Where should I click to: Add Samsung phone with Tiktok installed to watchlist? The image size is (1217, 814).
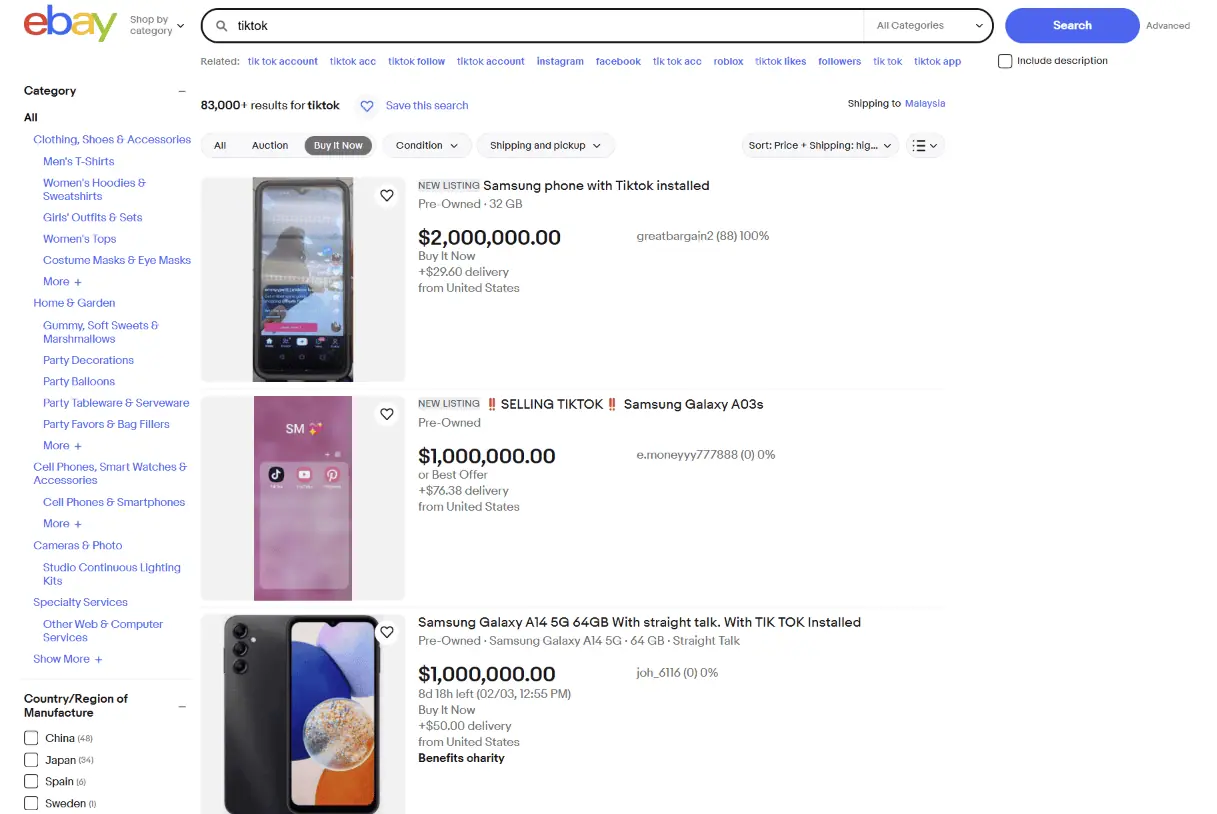tap(387, 196)
